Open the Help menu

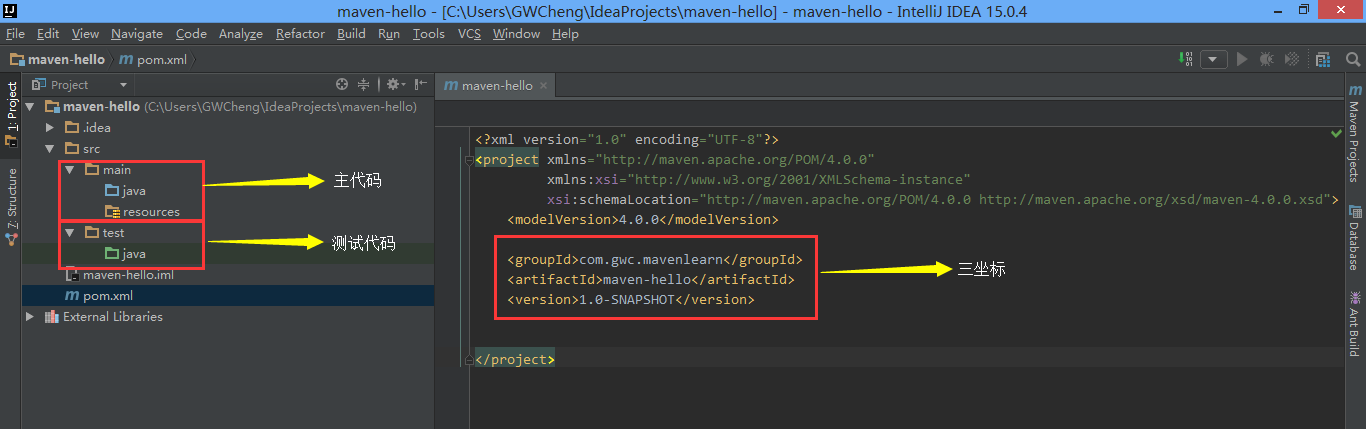565,33
